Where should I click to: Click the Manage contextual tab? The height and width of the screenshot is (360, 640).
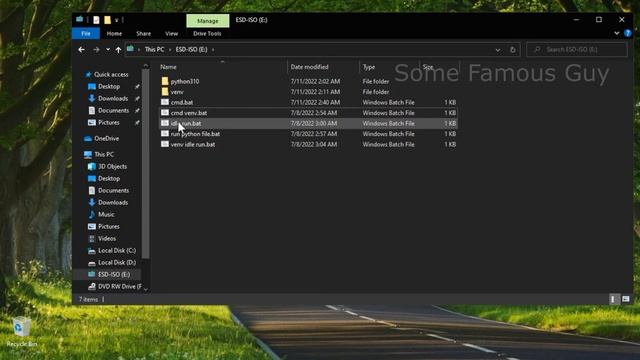208,20
